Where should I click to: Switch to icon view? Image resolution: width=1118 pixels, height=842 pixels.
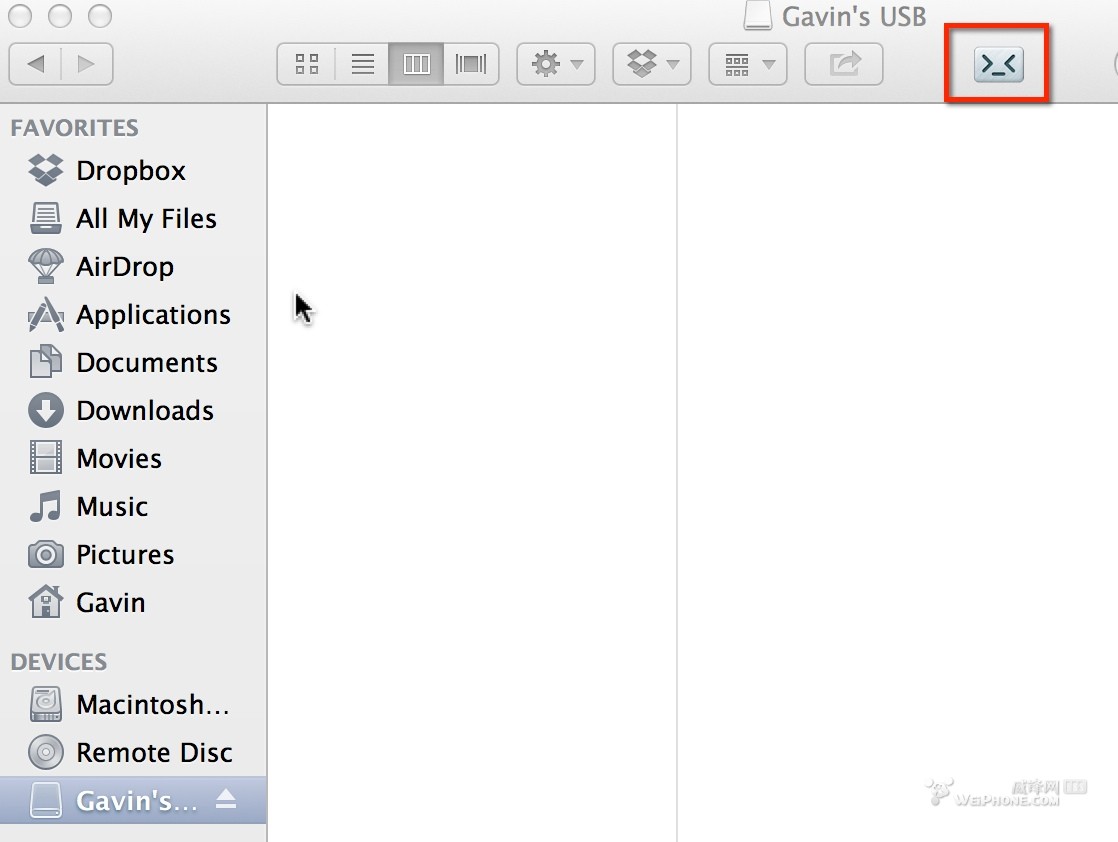tap(306, 64)
